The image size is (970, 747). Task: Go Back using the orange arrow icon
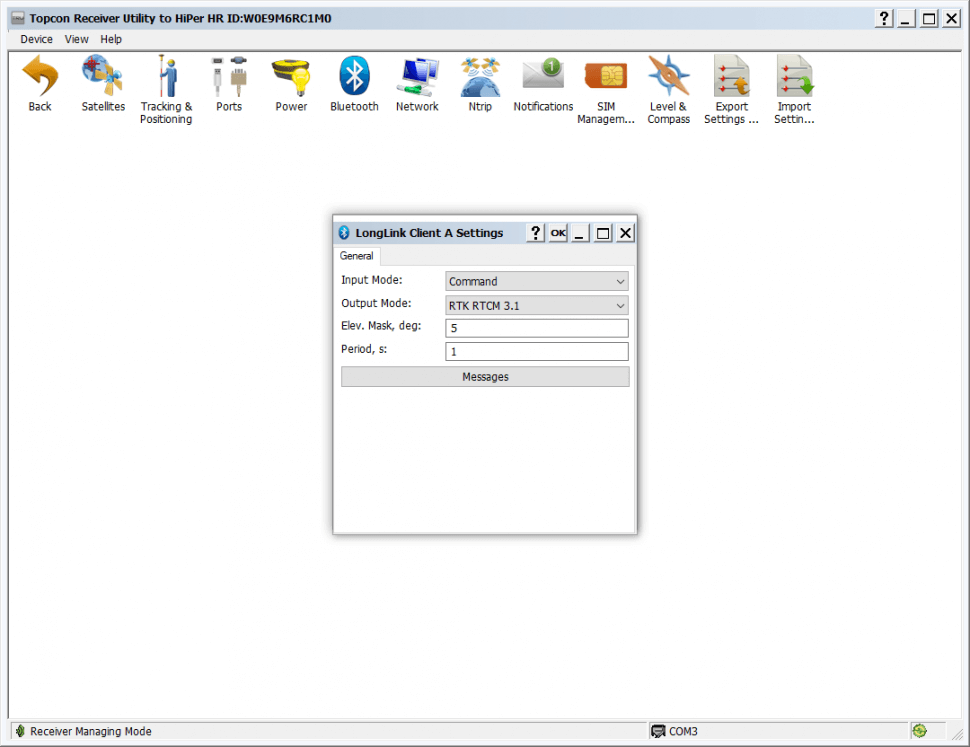[x=40, y=83]
